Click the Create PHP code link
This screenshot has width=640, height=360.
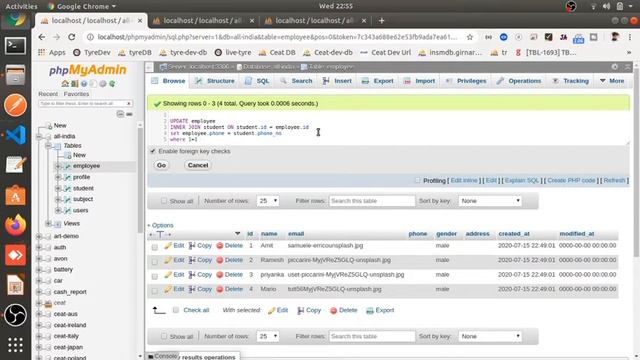click(571, 180)
